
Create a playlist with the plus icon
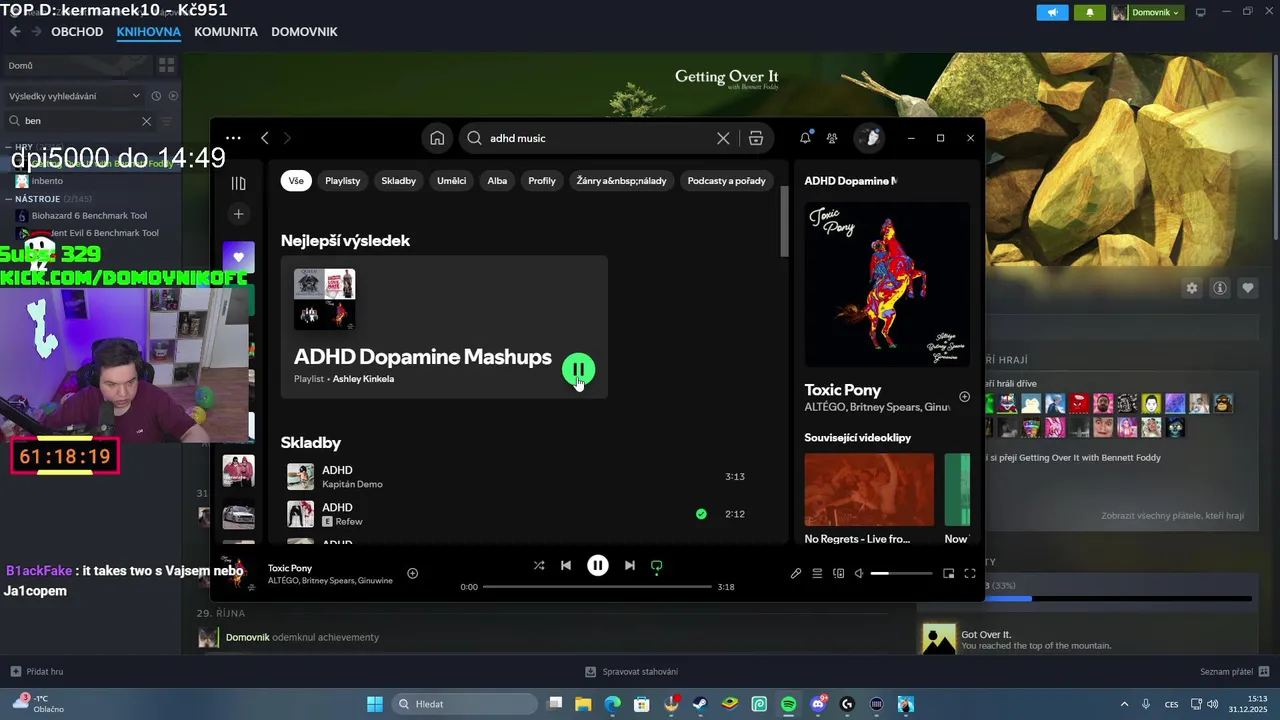(x=238, y=214)
